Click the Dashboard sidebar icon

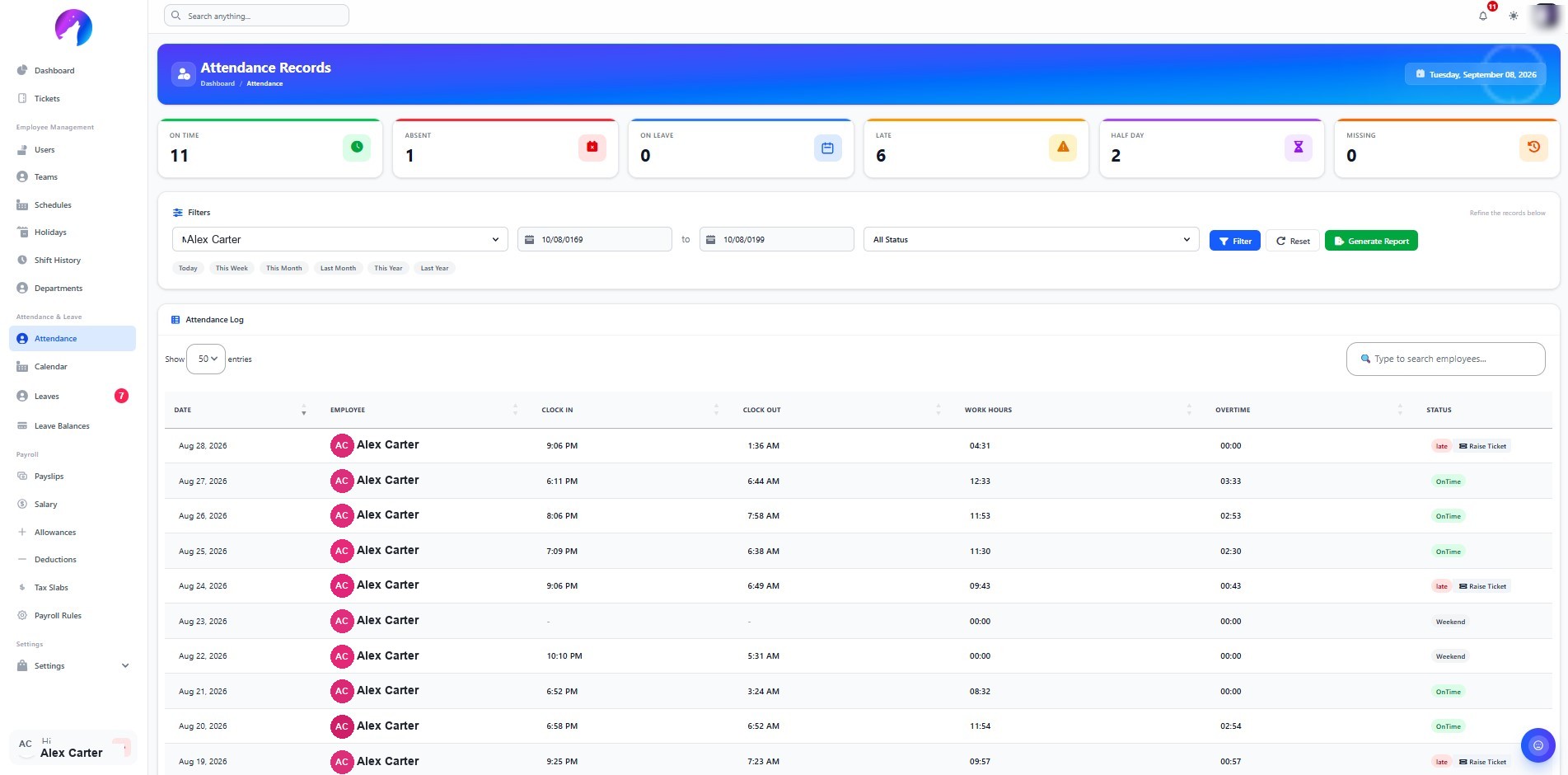[x=22, y=70]
